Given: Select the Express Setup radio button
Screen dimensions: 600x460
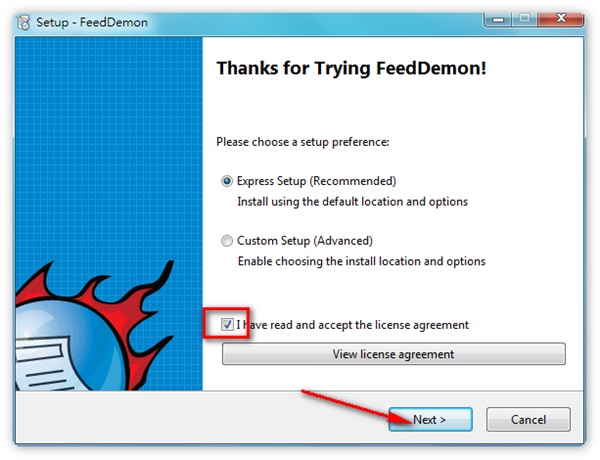Looking at the screenshot, I should 227,181.
